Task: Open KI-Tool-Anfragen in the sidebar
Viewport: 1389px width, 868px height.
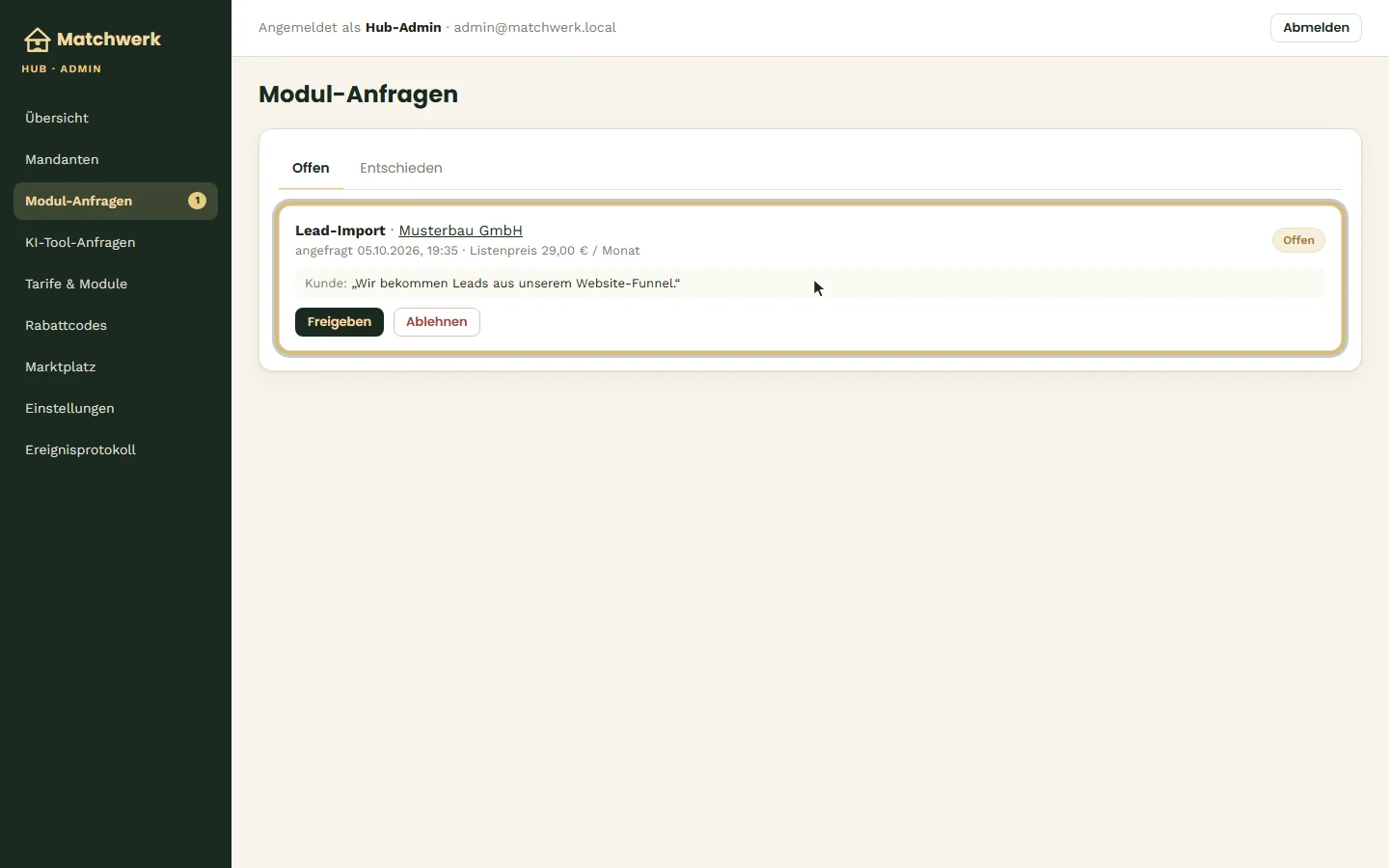Action: point(116,242)
